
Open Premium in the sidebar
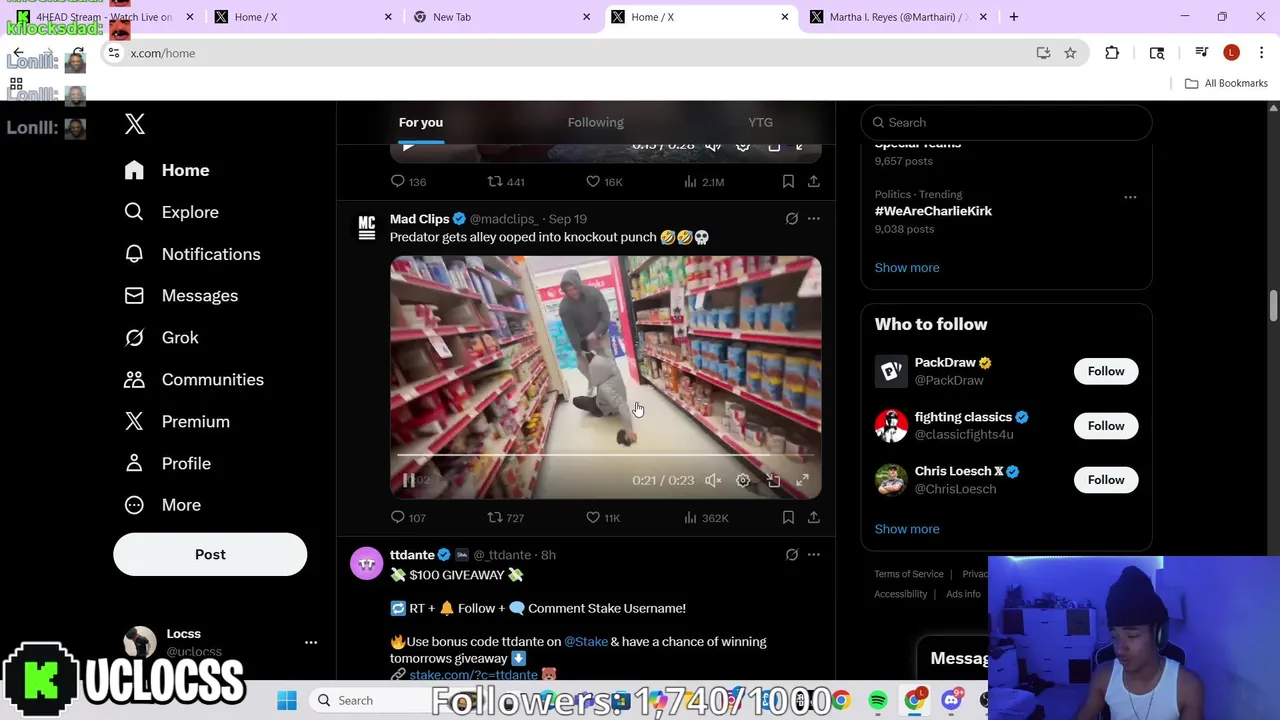[177, 422]
